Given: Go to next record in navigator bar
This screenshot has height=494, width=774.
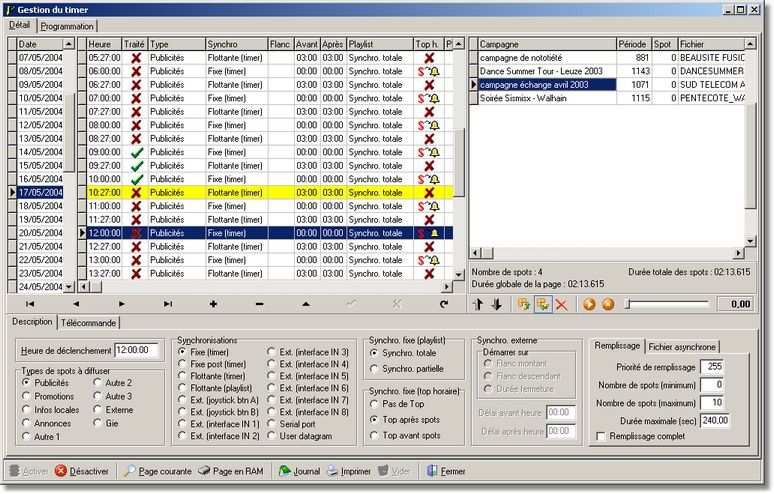Looking at the screenshot, I should coord(122,304).
